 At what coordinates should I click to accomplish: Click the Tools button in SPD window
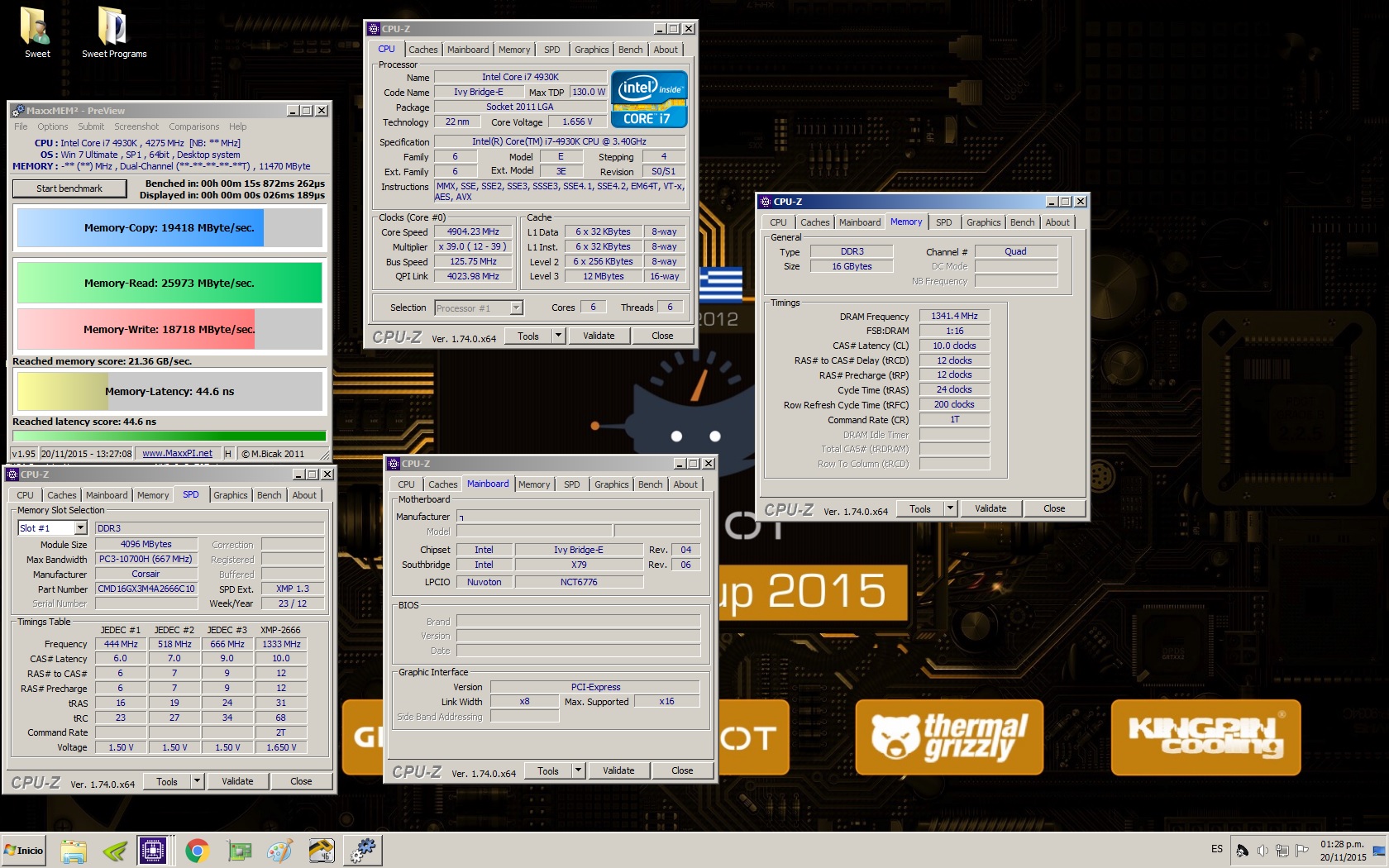pyautogui.click(x=167, y=781)
